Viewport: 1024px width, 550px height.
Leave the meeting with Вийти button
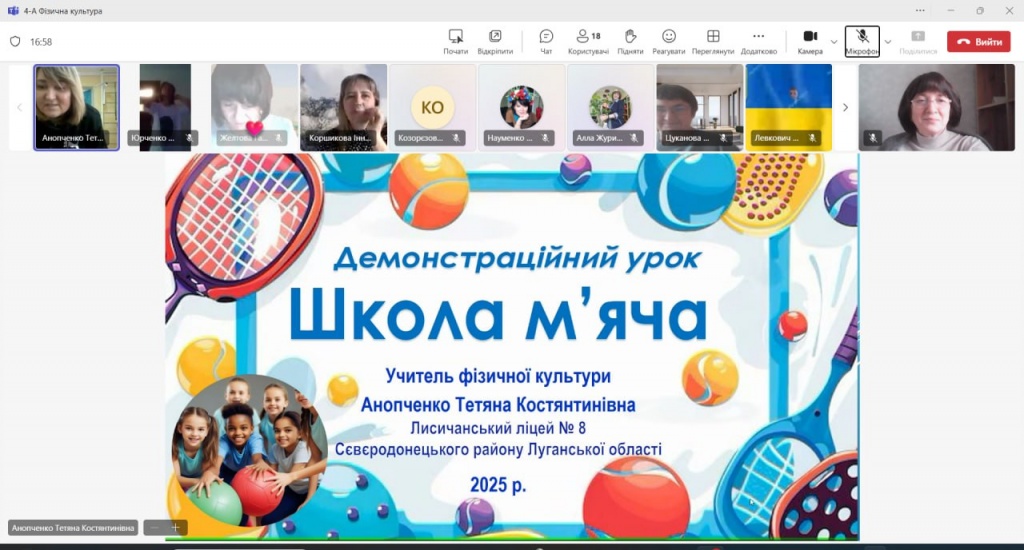coord(978,42)
